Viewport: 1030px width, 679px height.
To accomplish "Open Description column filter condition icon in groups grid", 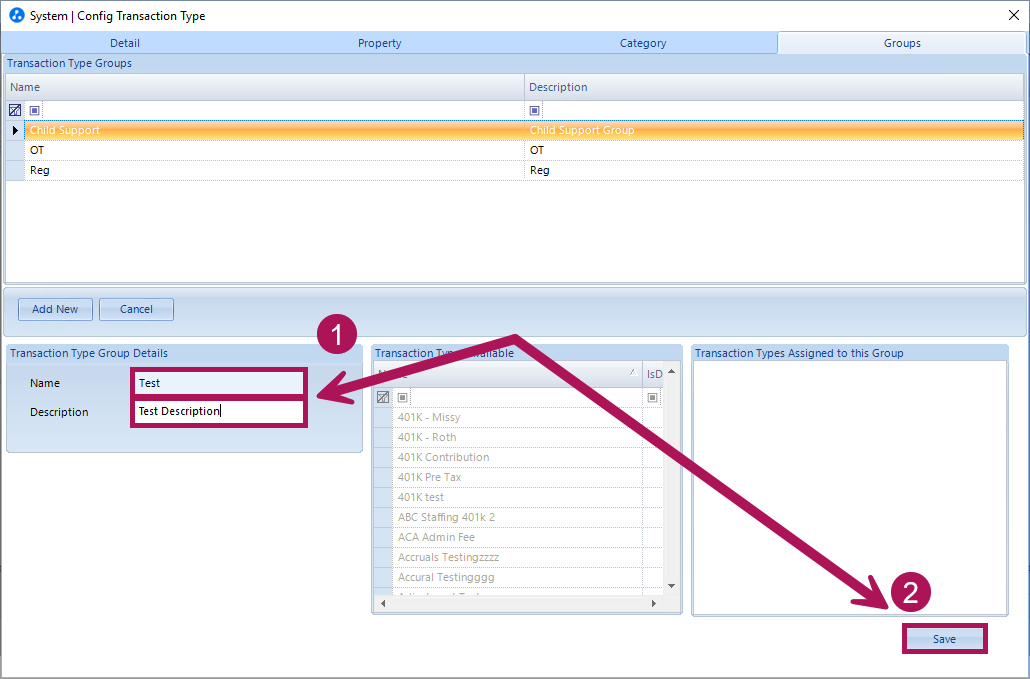I will [534, 110].
